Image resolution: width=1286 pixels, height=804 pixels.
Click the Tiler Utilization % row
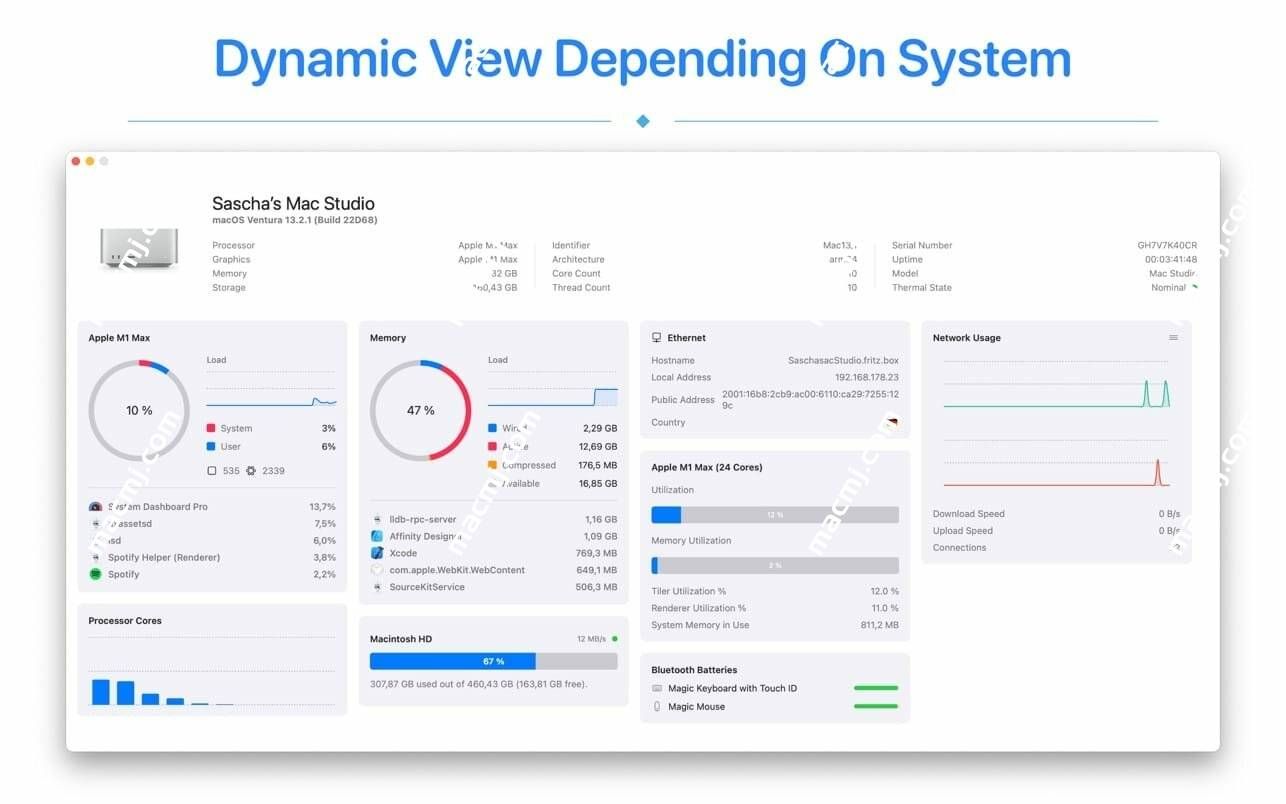[x=775, y=592]
